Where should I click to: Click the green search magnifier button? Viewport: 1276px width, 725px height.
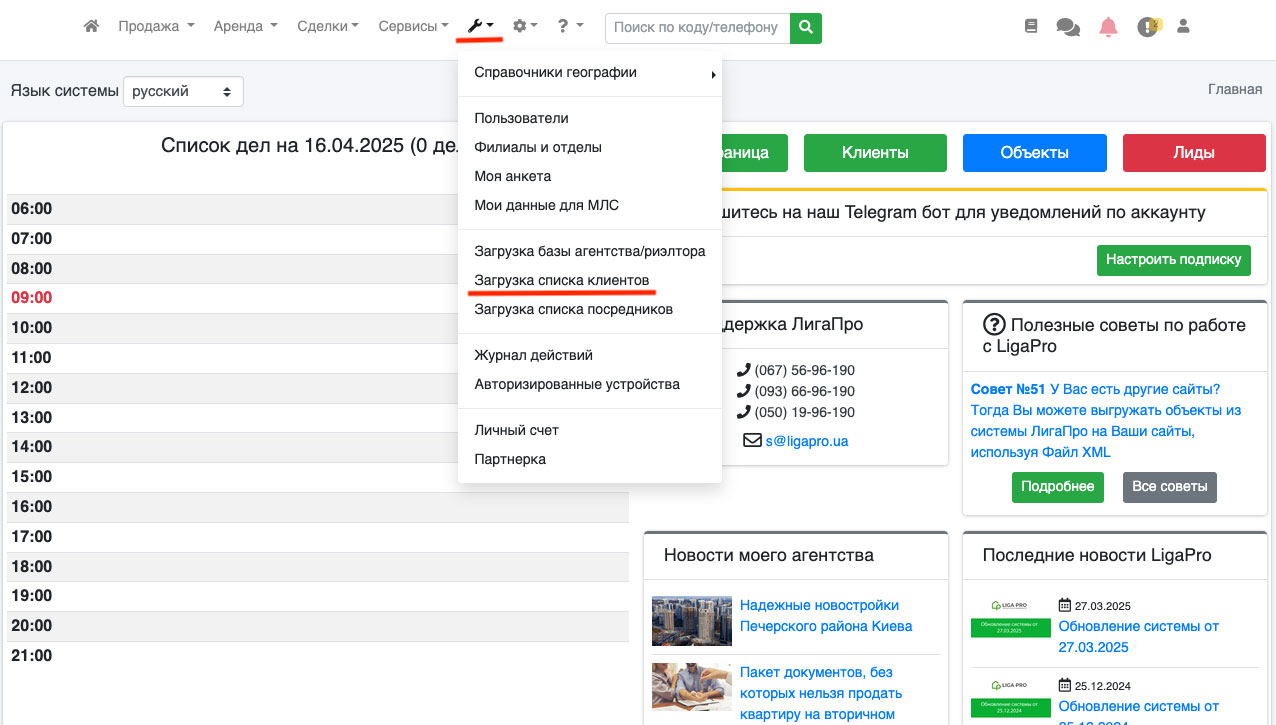coord(805,28)
